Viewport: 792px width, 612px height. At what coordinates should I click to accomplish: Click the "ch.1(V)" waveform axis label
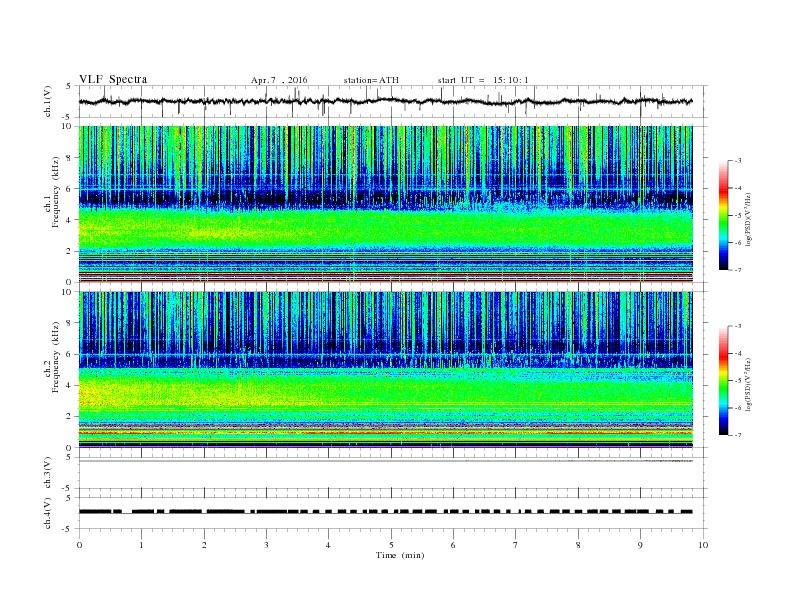coord(48,101)
